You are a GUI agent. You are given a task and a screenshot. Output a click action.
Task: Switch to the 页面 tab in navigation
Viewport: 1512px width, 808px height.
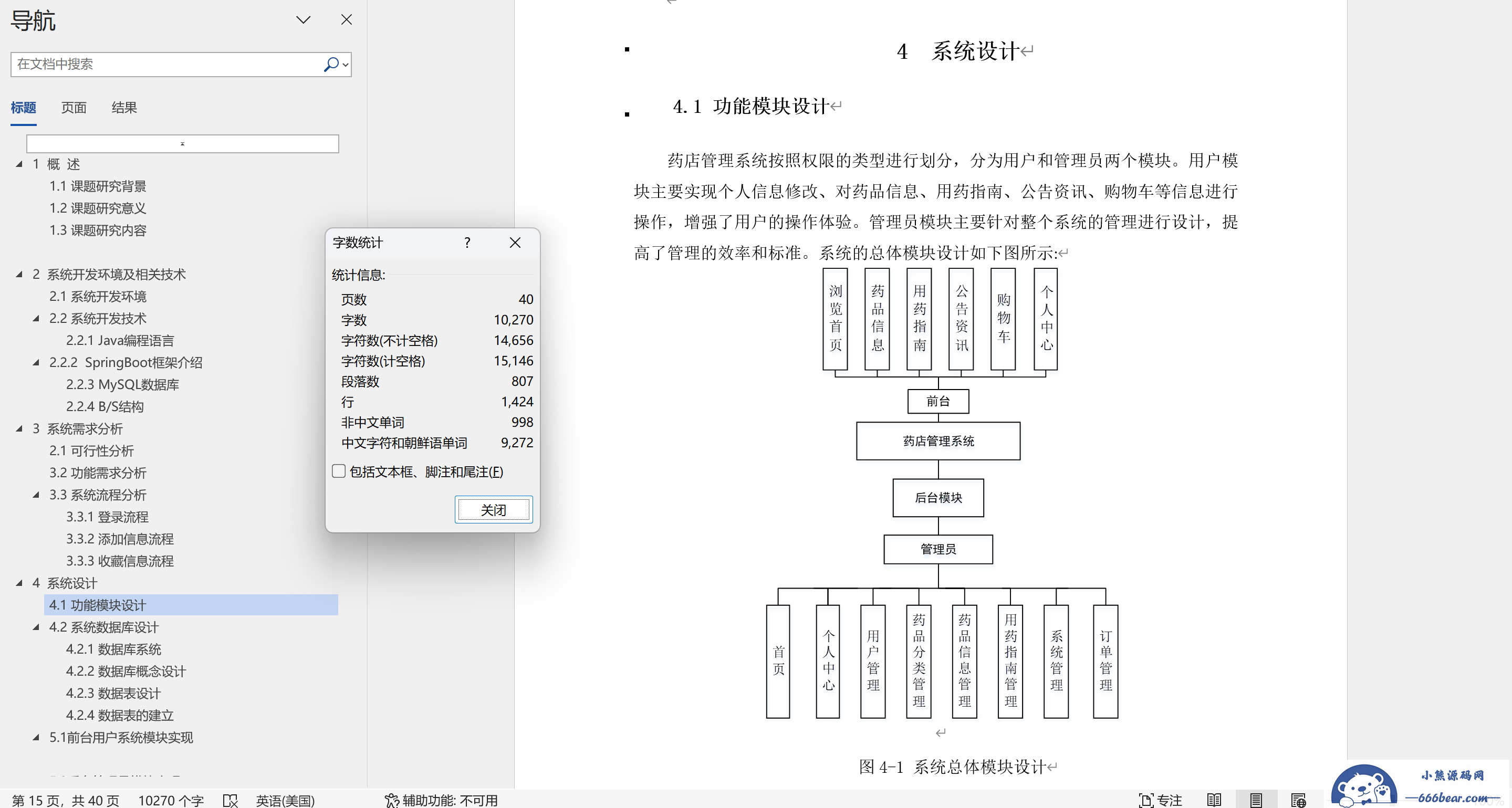tap(74, 108)
